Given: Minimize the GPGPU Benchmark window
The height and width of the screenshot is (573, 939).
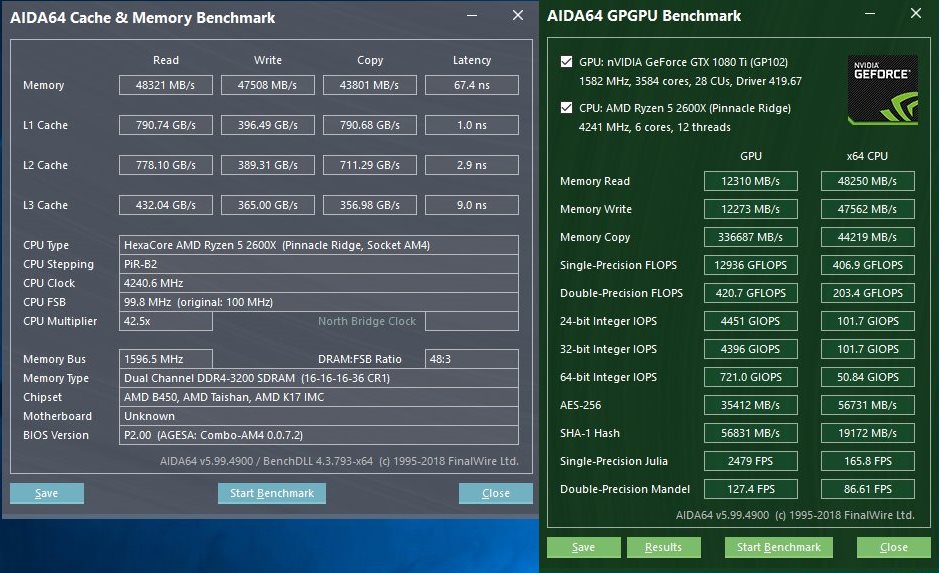Looking at the screenshot, I should [x=870, y=13].
